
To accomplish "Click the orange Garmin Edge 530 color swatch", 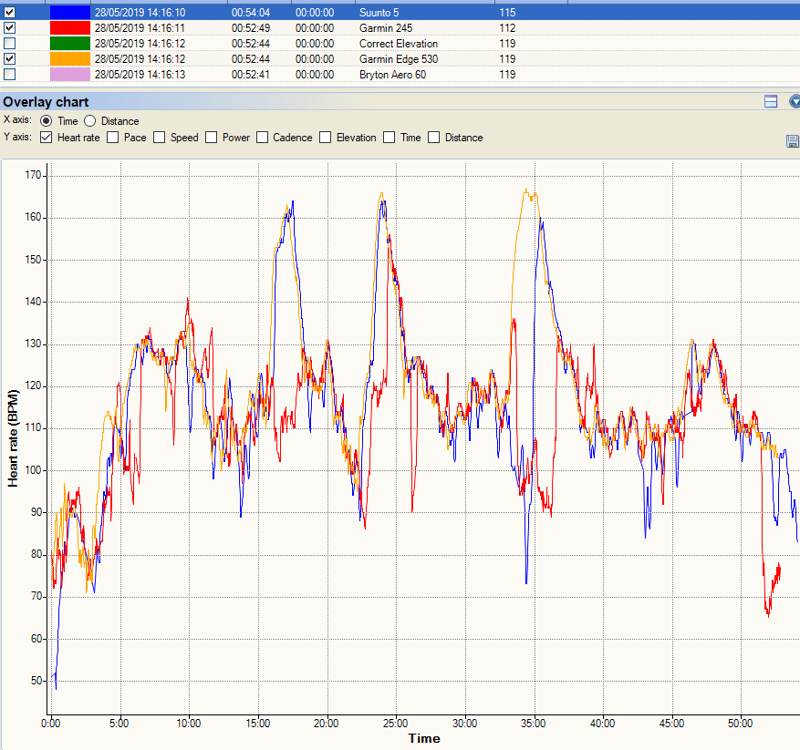I will (x=68, y=59).
